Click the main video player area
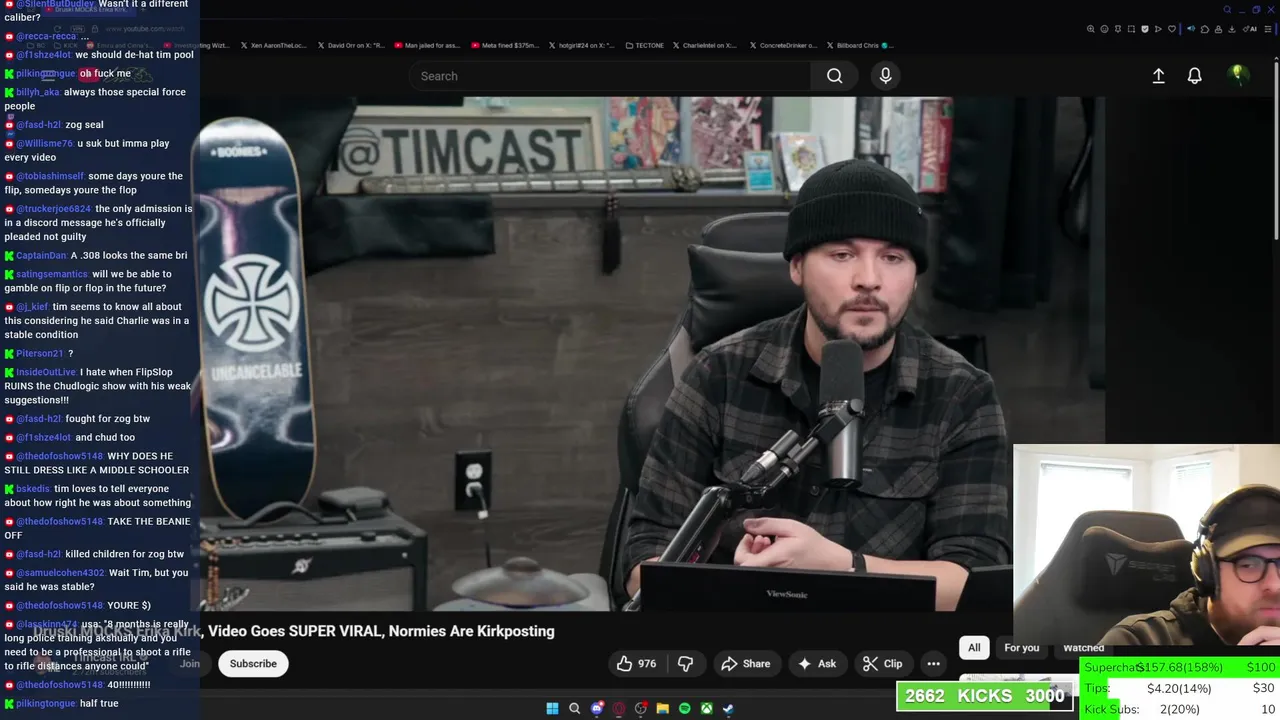The width and height of the screenshot is (1280, 720). pos(652,353)
